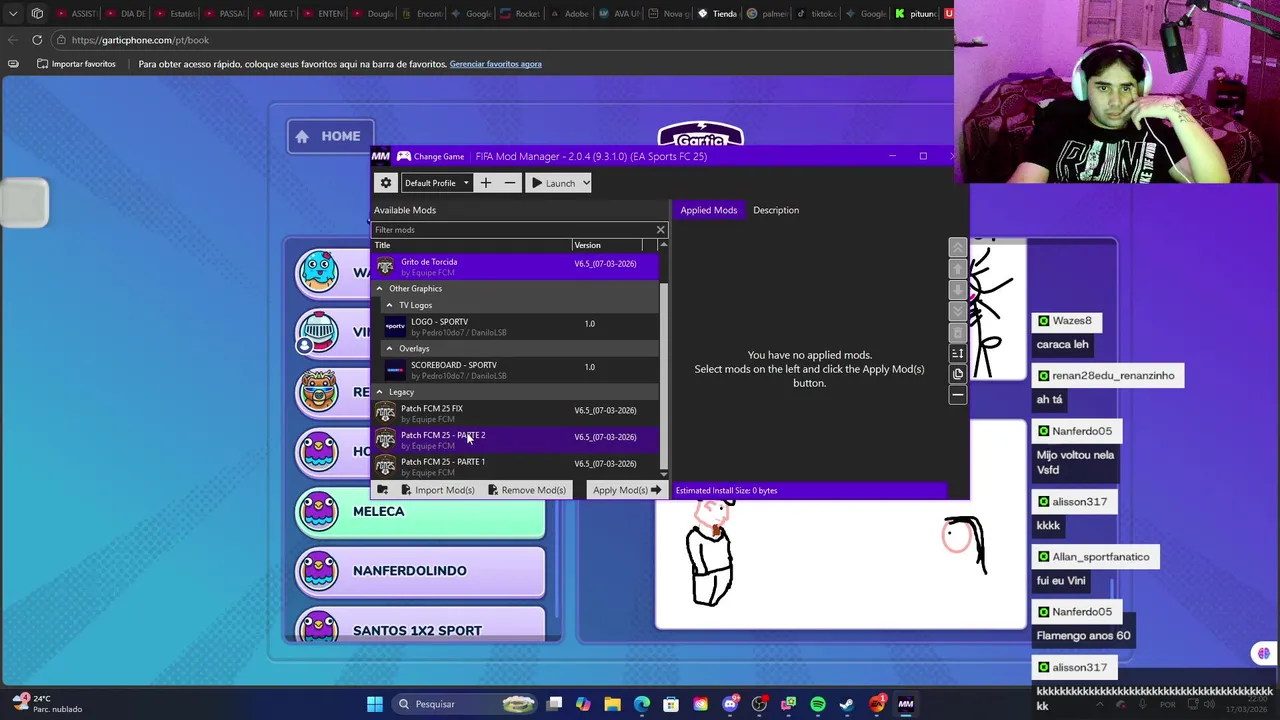This screenshot has height=720, width=1280.
Task: Select player NANFERDOLINDO in Gartic list
Action: (420, 571)
